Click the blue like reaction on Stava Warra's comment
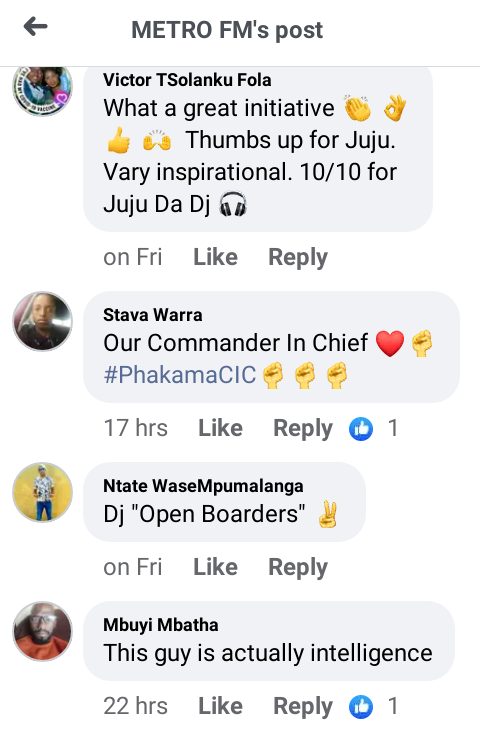 361,428
